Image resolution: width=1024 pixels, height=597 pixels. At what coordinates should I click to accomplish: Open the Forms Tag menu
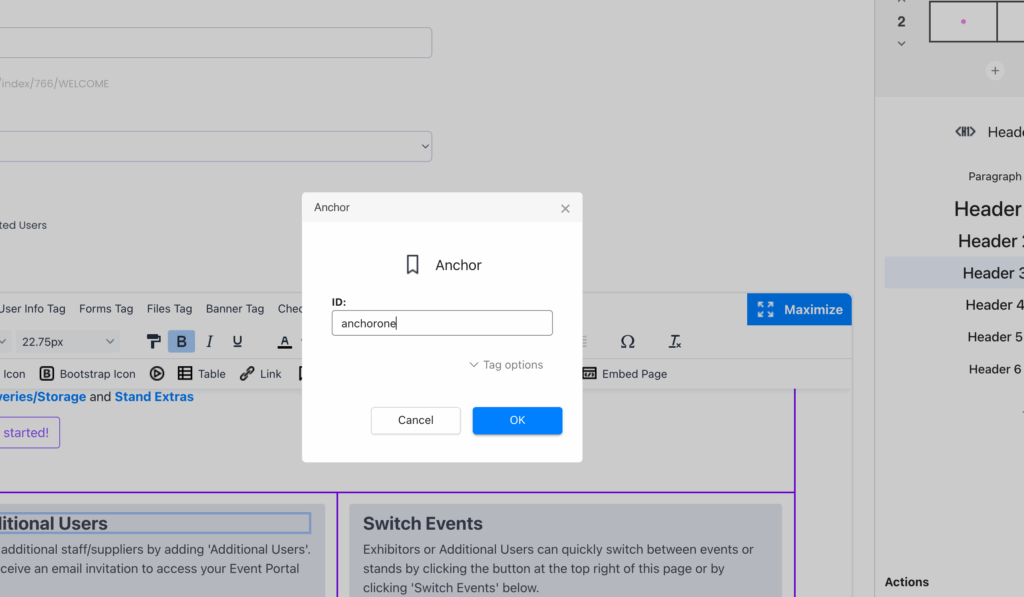106,309
